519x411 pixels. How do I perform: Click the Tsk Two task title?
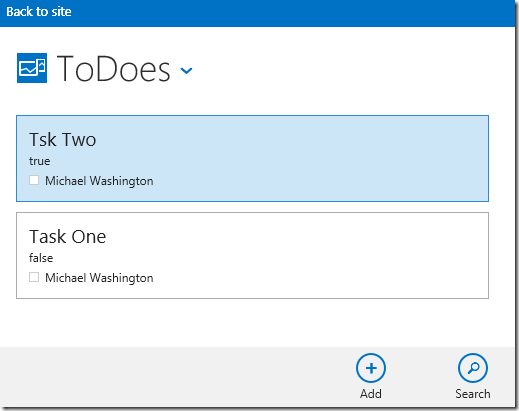click(x=63, y=139)
